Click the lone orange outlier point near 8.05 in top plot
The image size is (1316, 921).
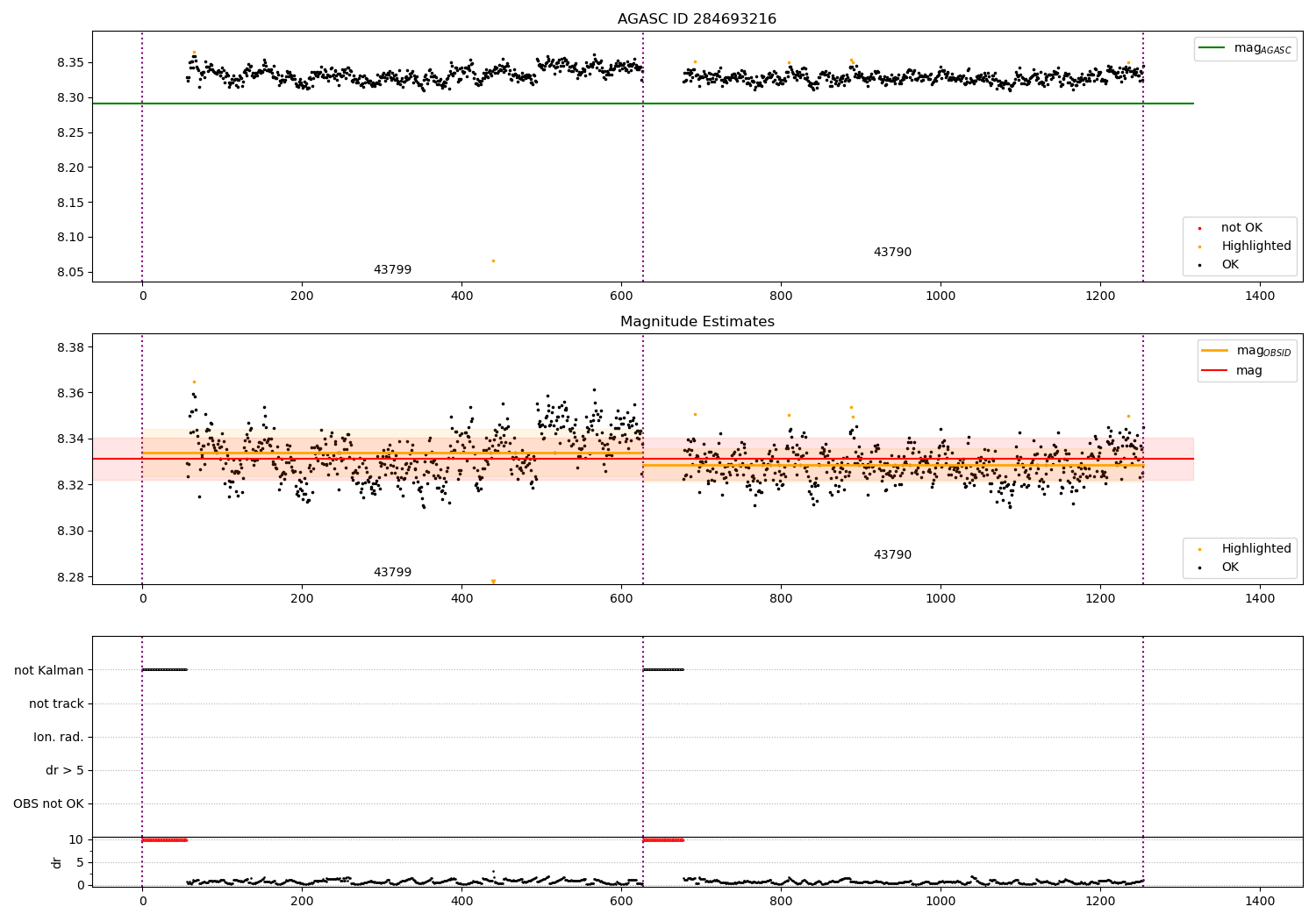[493, 261]
